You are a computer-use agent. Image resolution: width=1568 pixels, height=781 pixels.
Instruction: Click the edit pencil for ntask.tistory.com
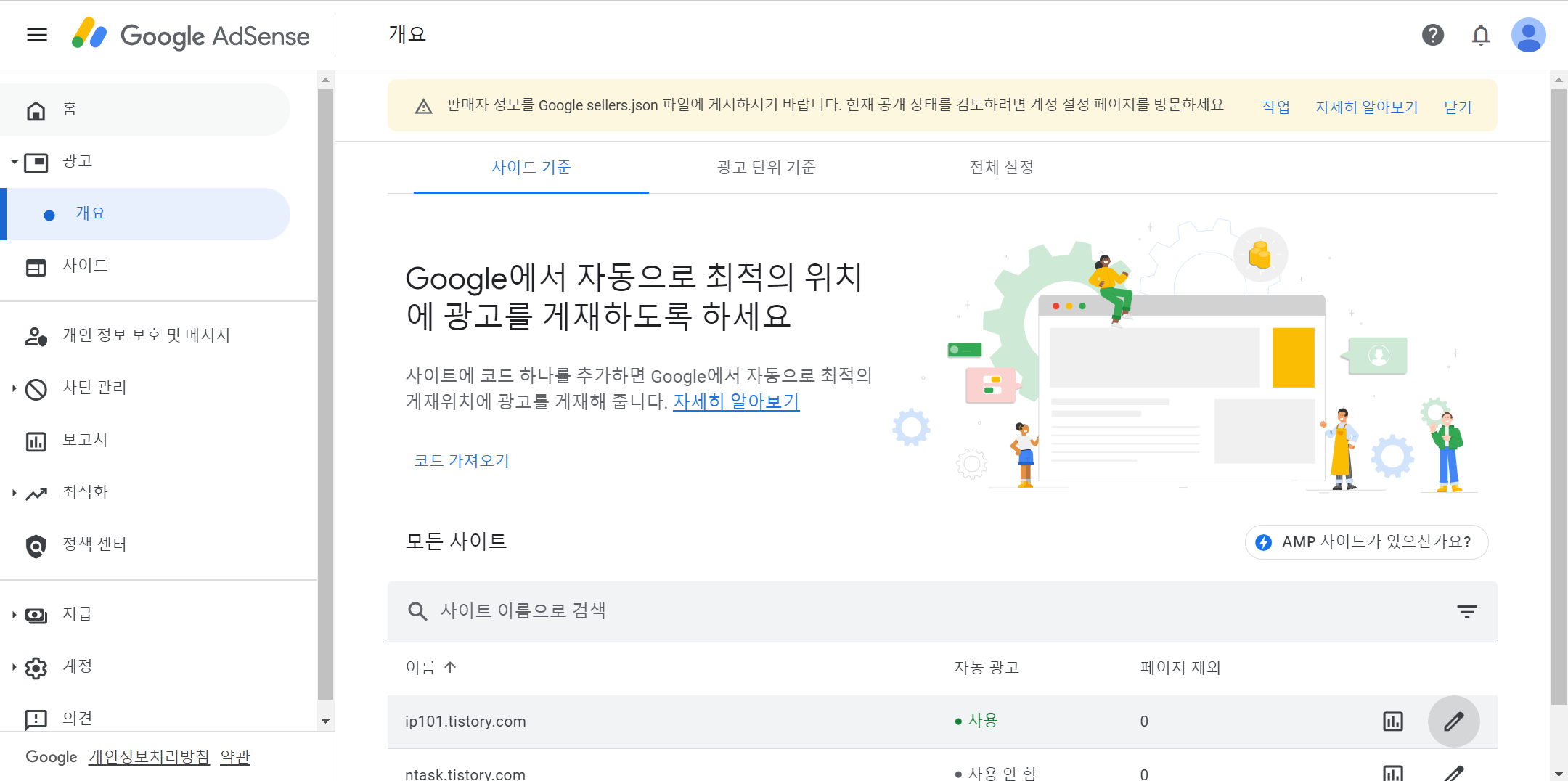pos(1454,773)
